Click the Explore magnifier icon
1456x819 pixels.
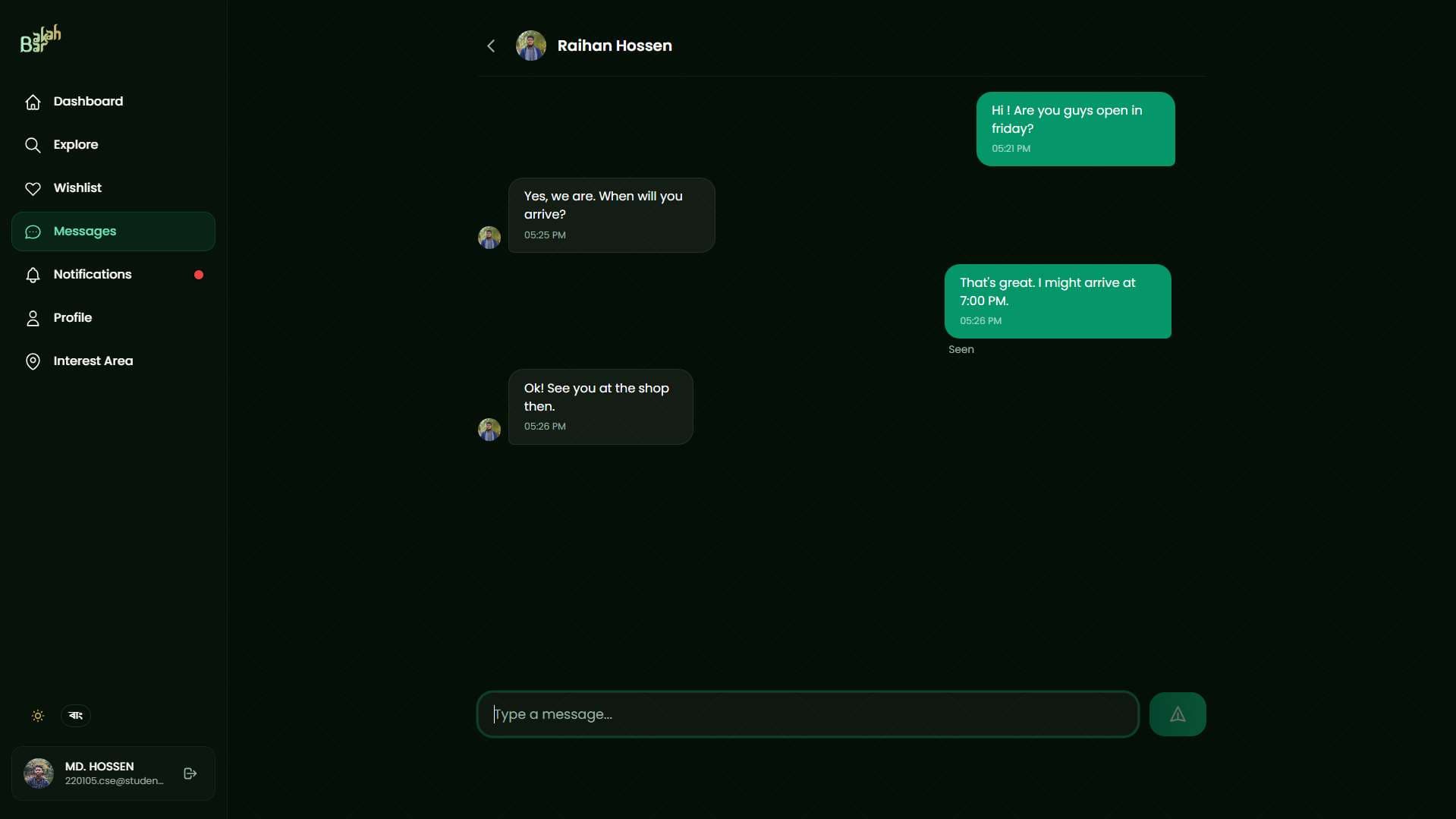click(x=33, y=145)
